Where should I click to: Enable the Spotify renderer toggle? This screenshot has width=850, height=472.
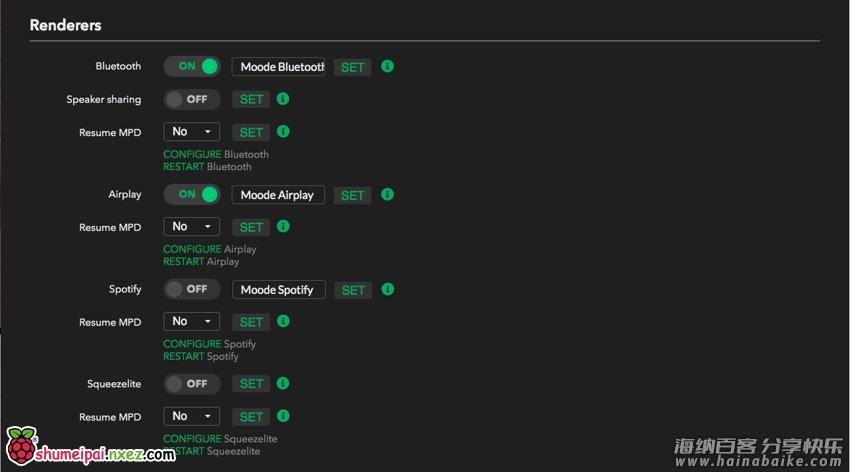[192, 289]
